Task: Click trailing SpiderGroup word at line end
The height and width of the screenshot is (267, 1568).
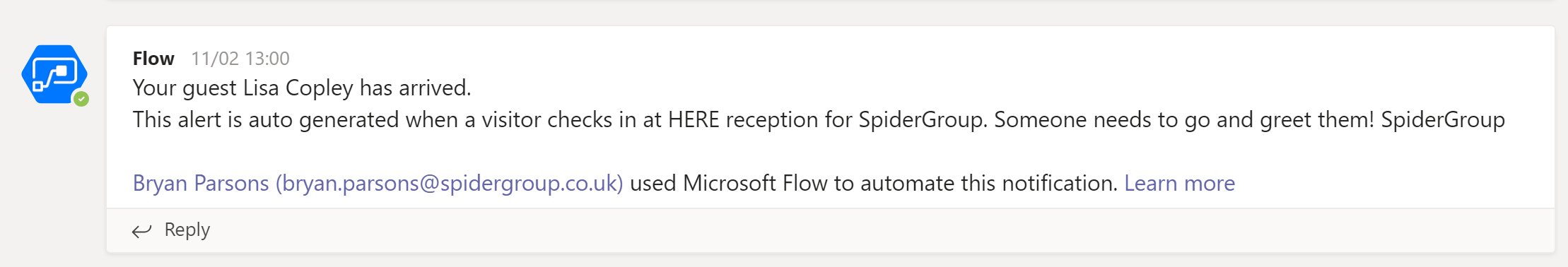Action: (1443, 119)
